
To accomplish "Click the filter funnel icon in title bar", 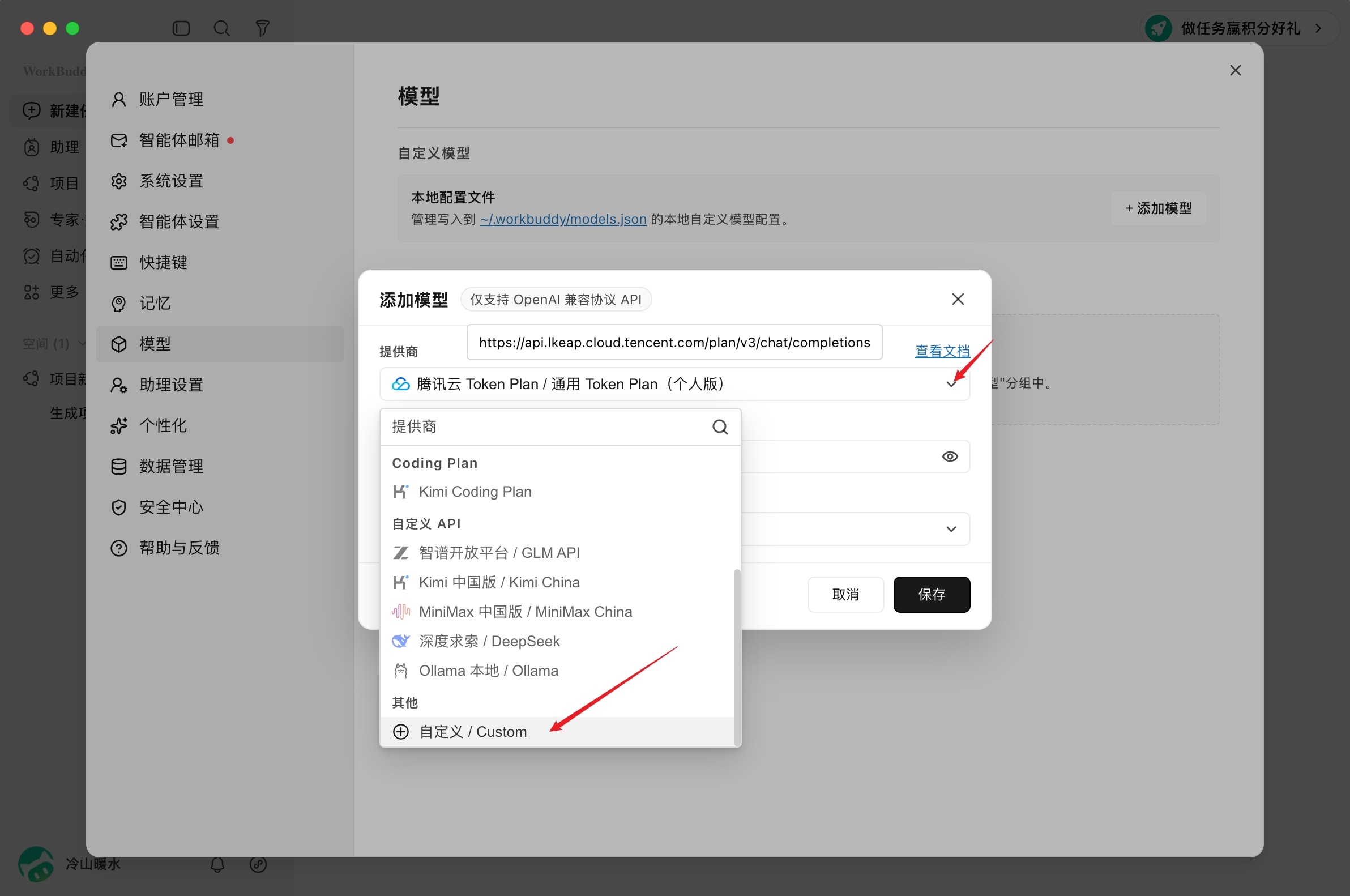I will click(262, 28).
